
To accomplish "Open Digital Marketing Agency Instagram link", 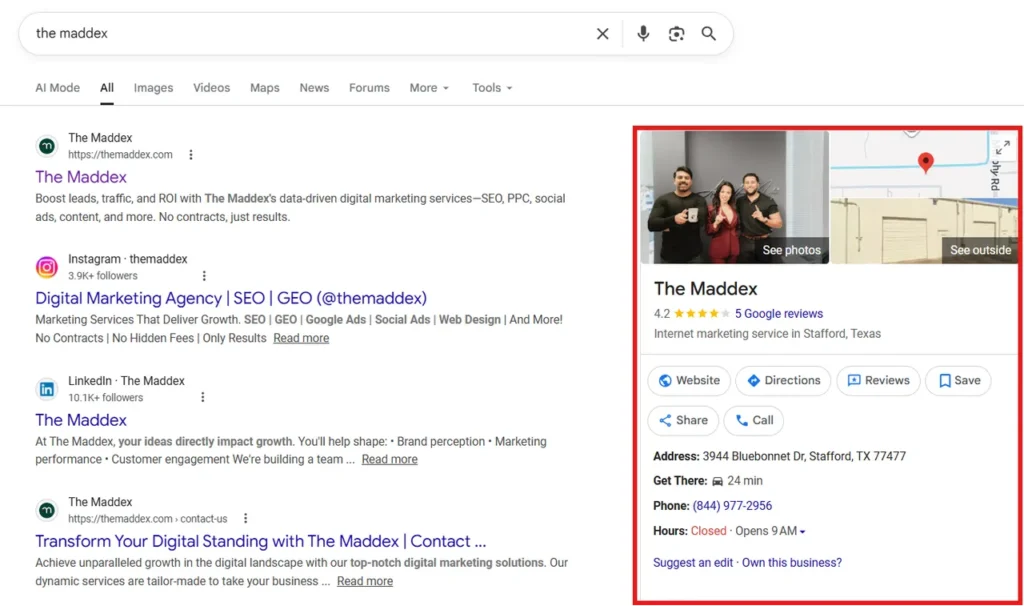I will (x=231, y=298).
